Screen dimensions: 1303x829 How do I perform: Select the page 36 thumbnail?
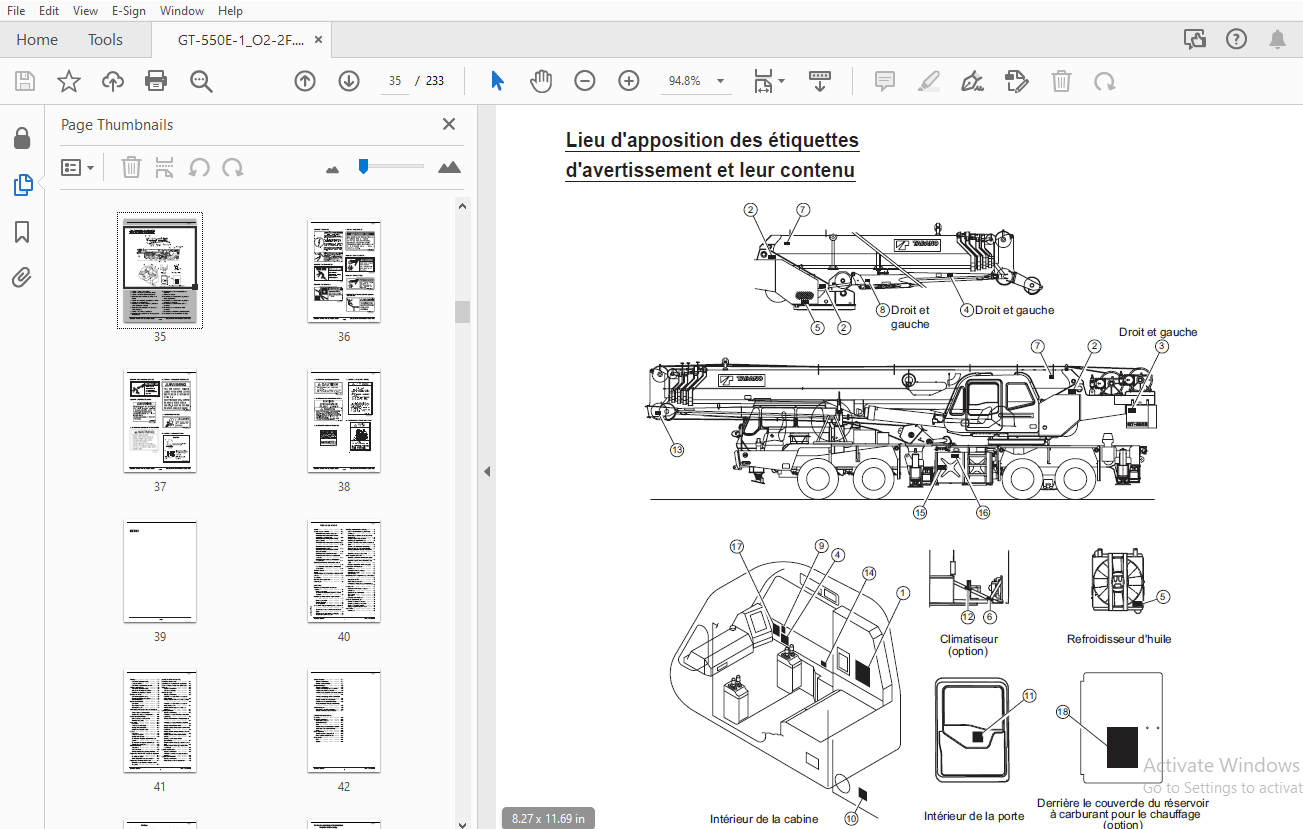(344, 272)
